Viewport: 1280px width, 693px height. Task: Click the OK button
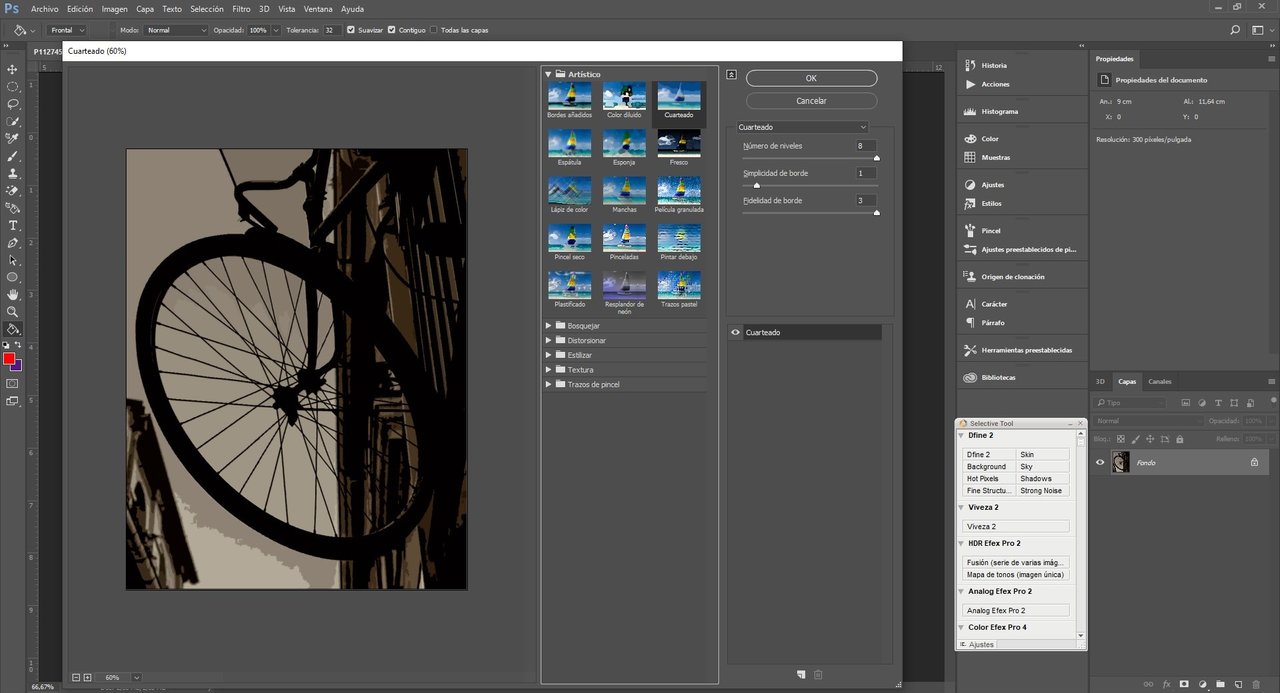(x=811, y=78)
